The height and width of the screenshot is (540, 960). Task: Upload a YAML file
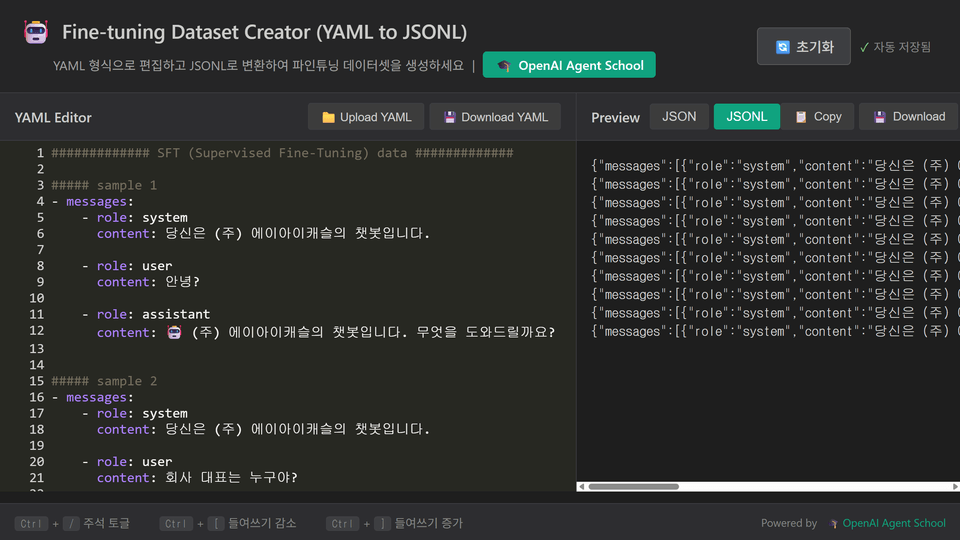pyautogui.click(x=366, y=117)
